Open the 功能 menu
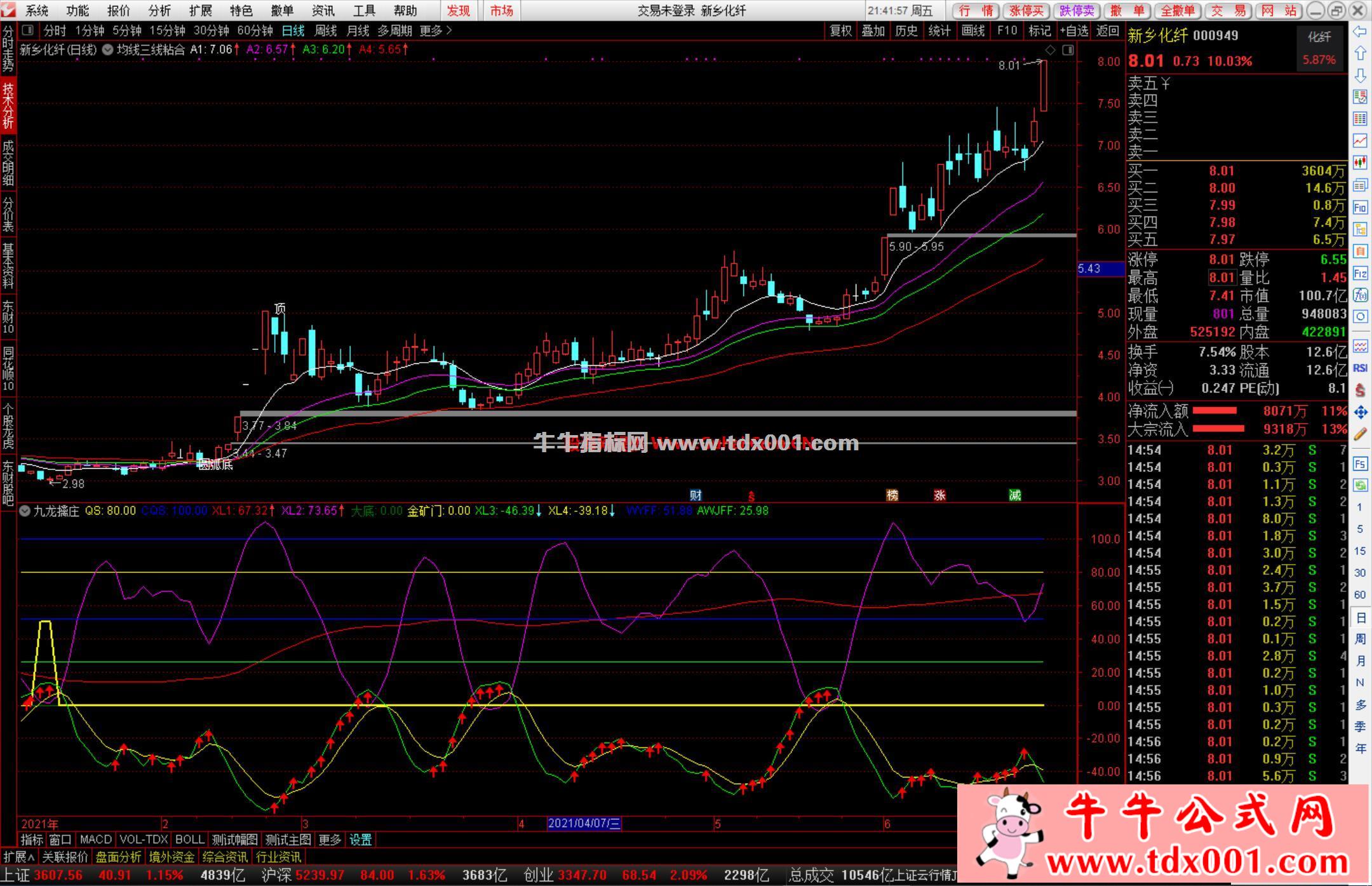Screen dimensions: 1372x886 click(x=78, y=11)
